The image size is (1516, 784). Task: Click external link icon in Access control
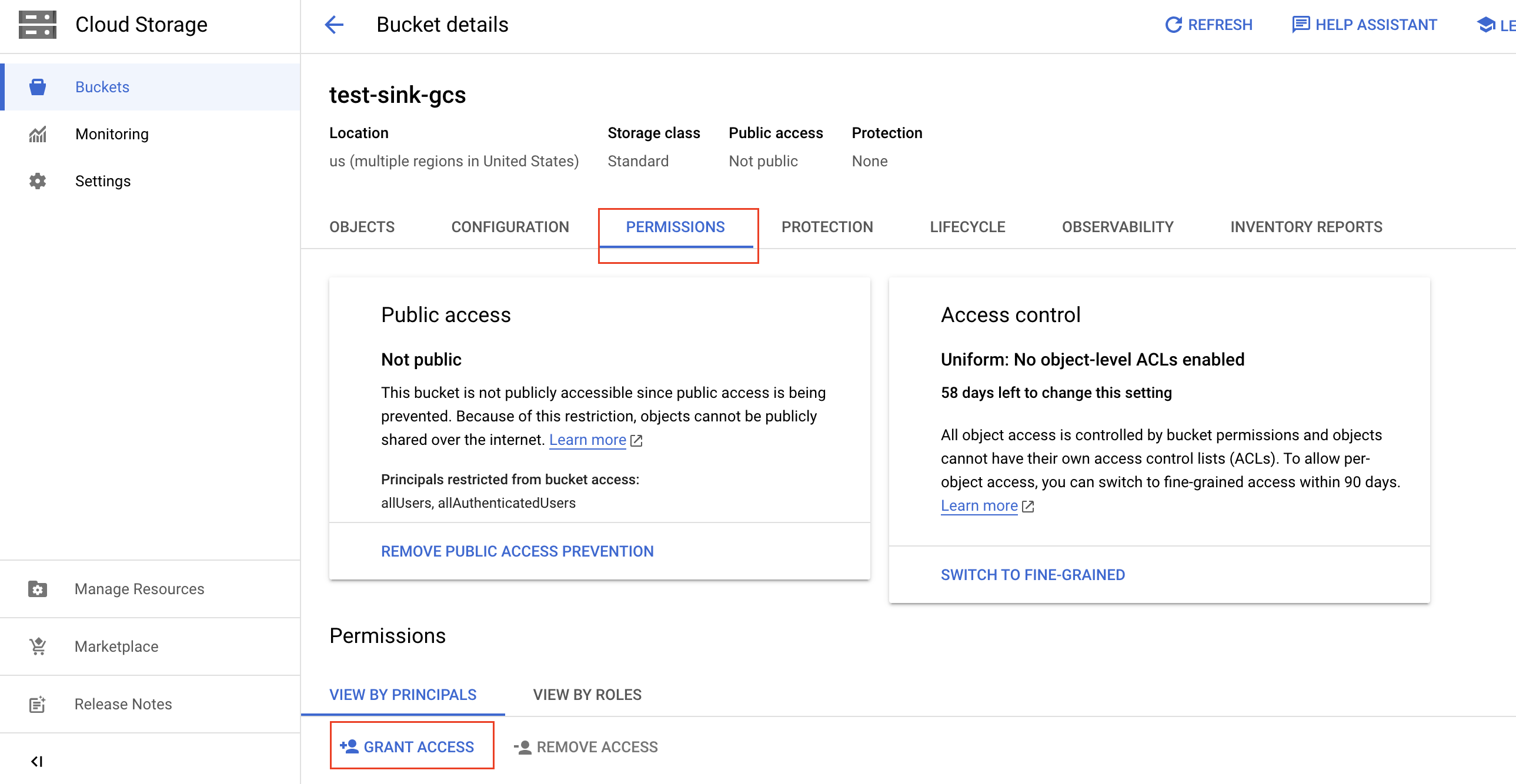tap(1028, 507)
